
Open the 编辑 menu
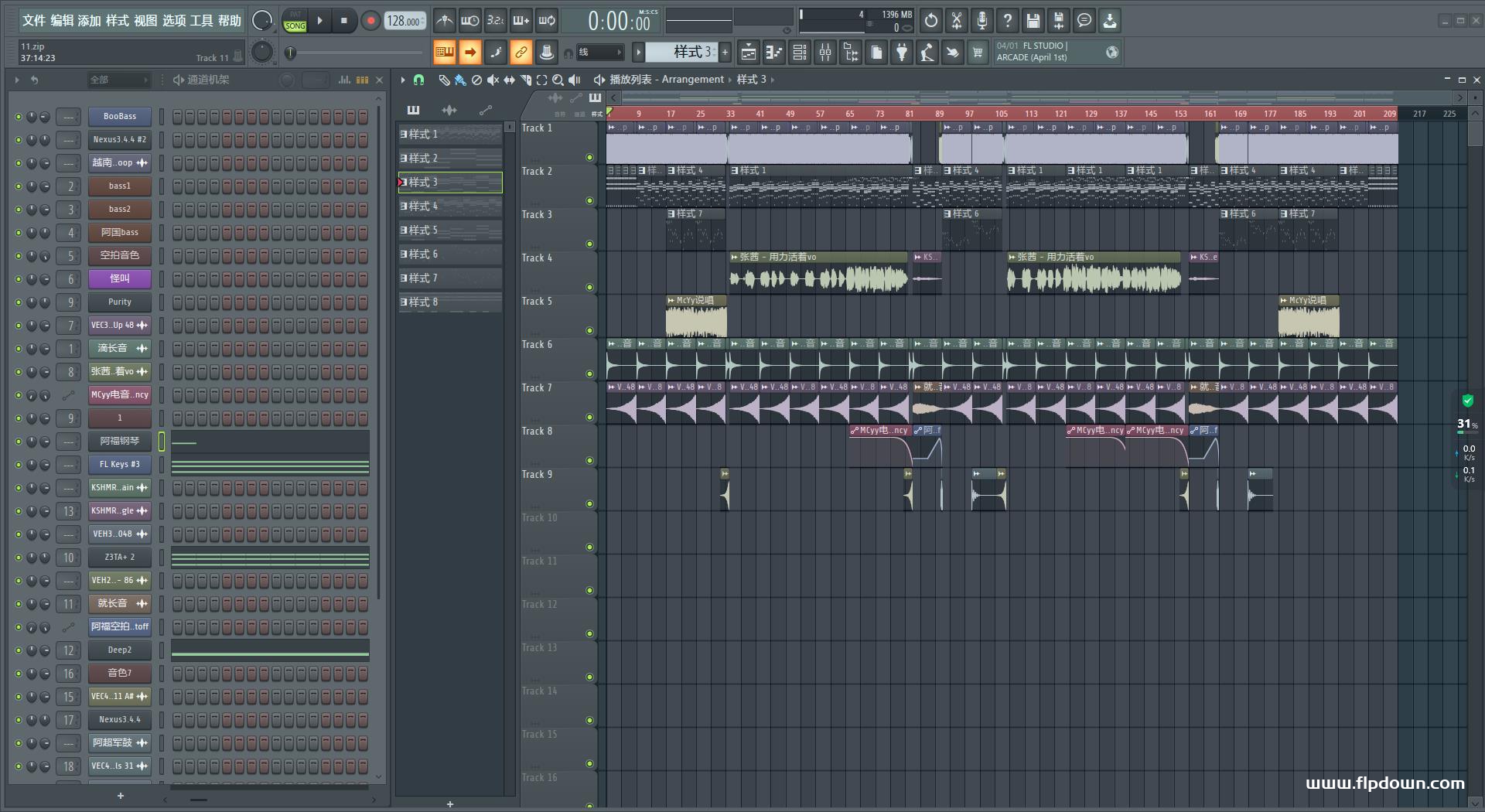pyautogui.click(x=62, y=21)
